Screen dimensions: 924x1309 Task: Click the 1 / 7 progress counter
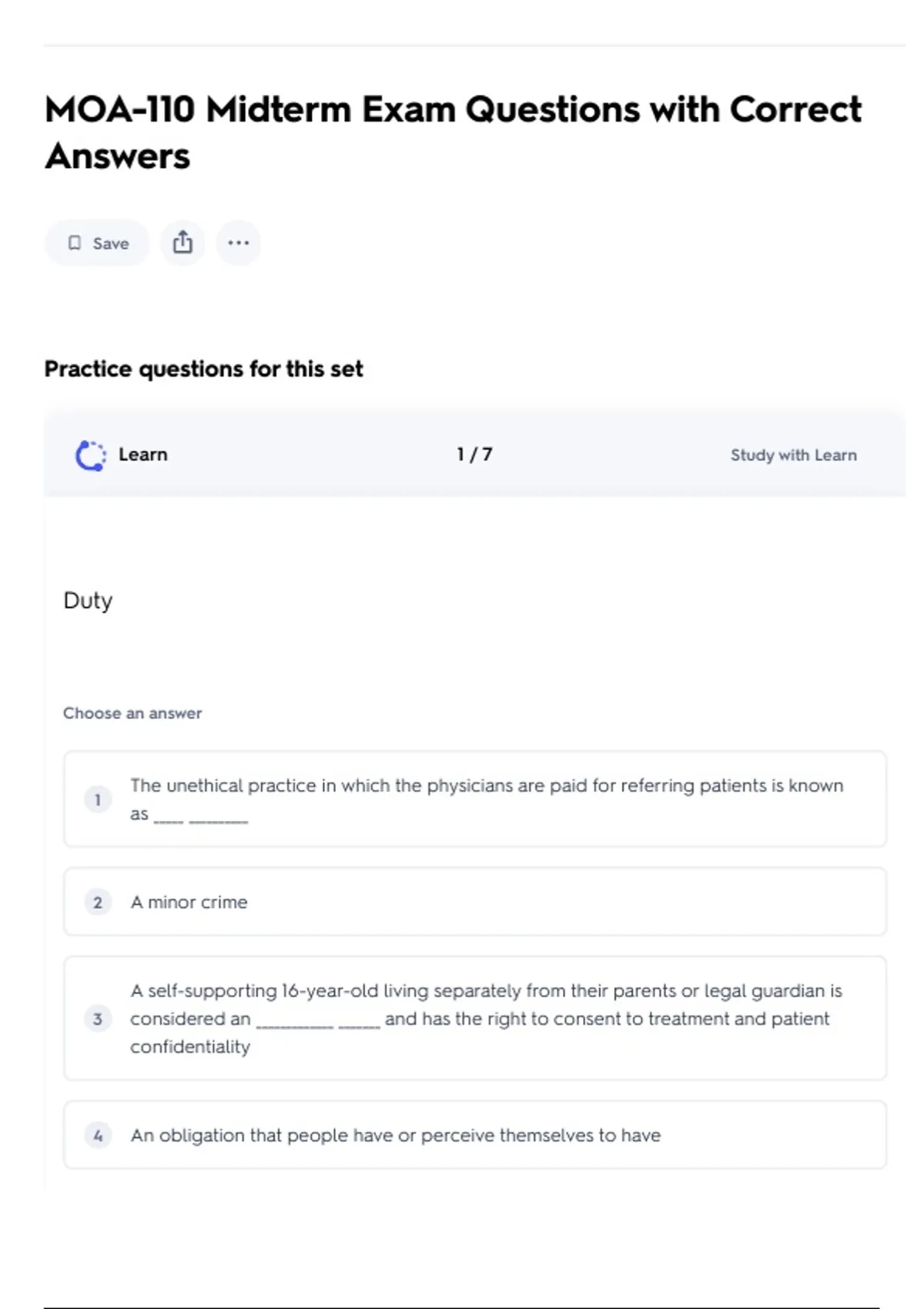point(474,454)
